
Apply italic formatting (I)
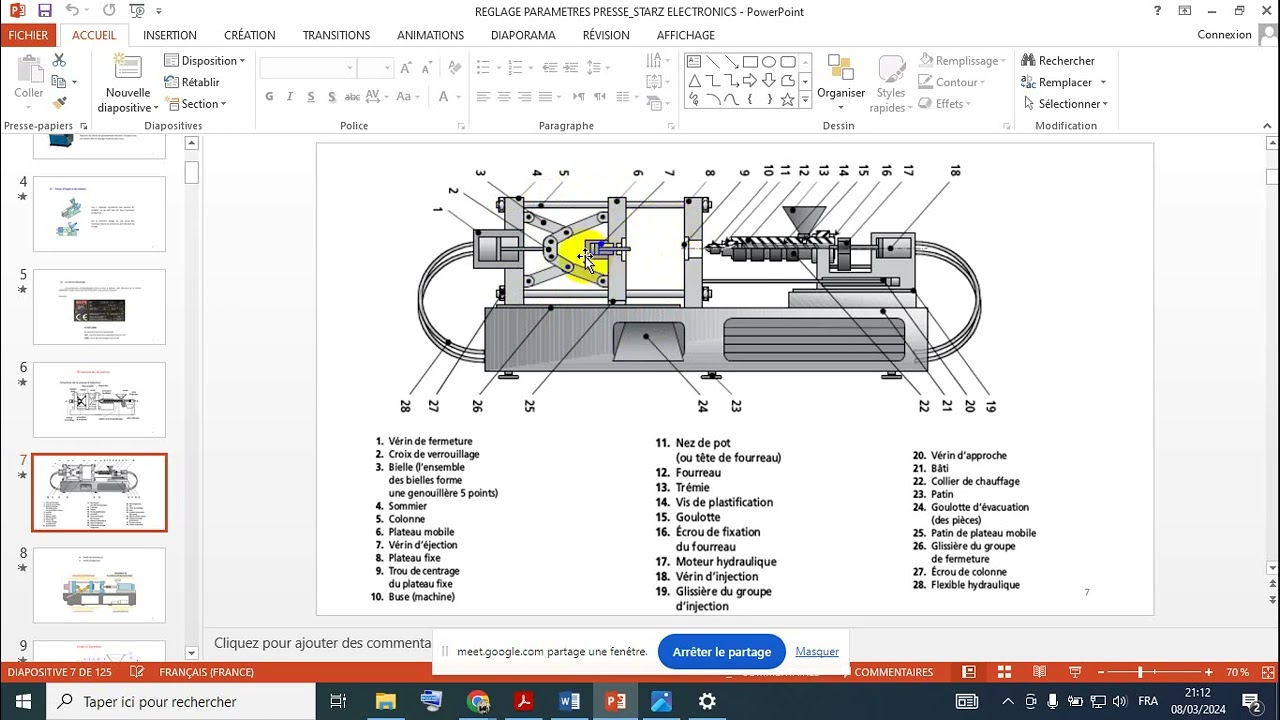(x=290, y=97)
